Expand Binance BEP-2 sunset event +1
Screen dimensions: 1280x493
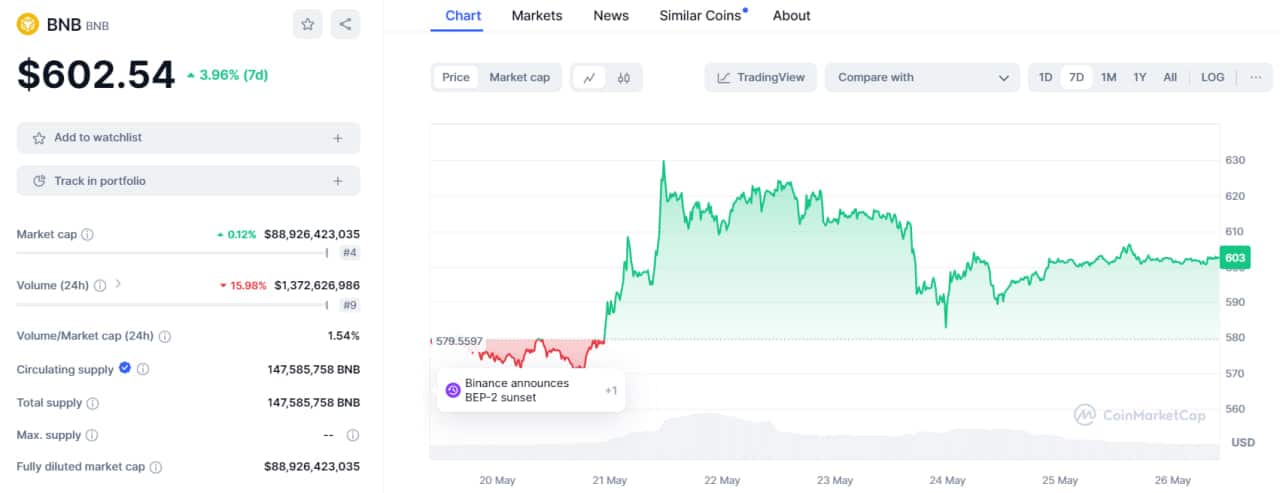click(610, 390)
